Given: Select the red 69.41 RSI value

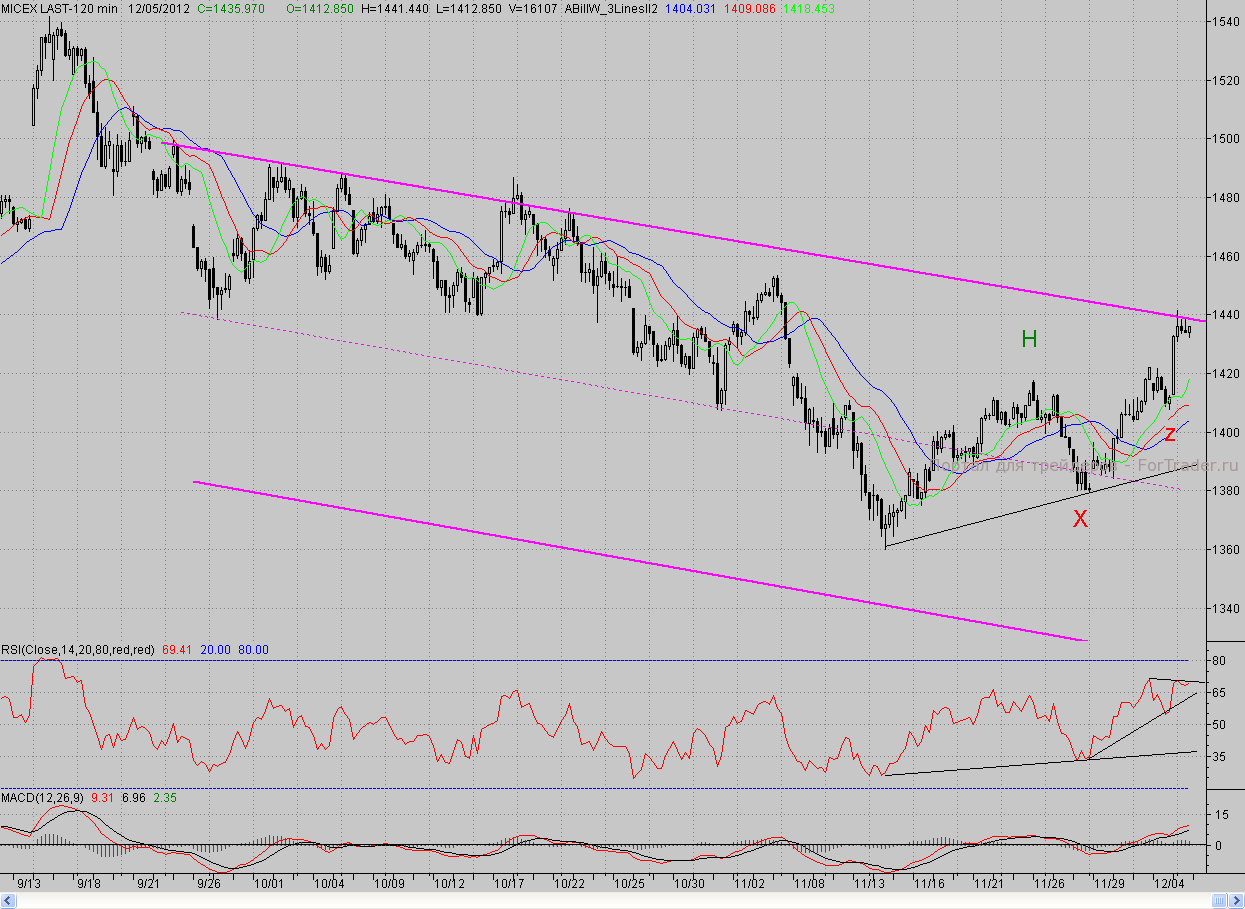Looking at the screenshot, I should click(x=176, y=649).
